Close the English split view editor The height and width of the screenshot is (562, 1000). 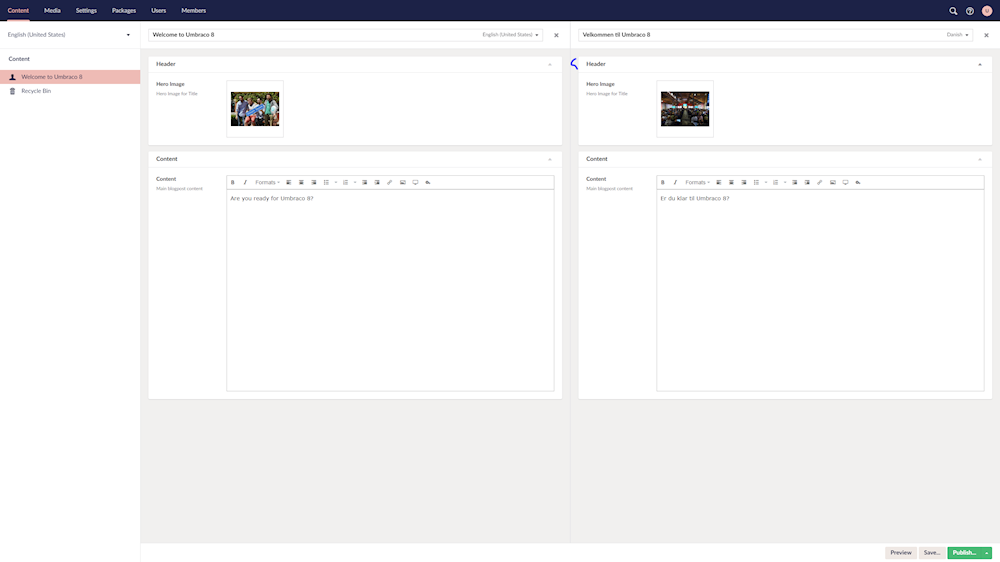coord(556,36)
